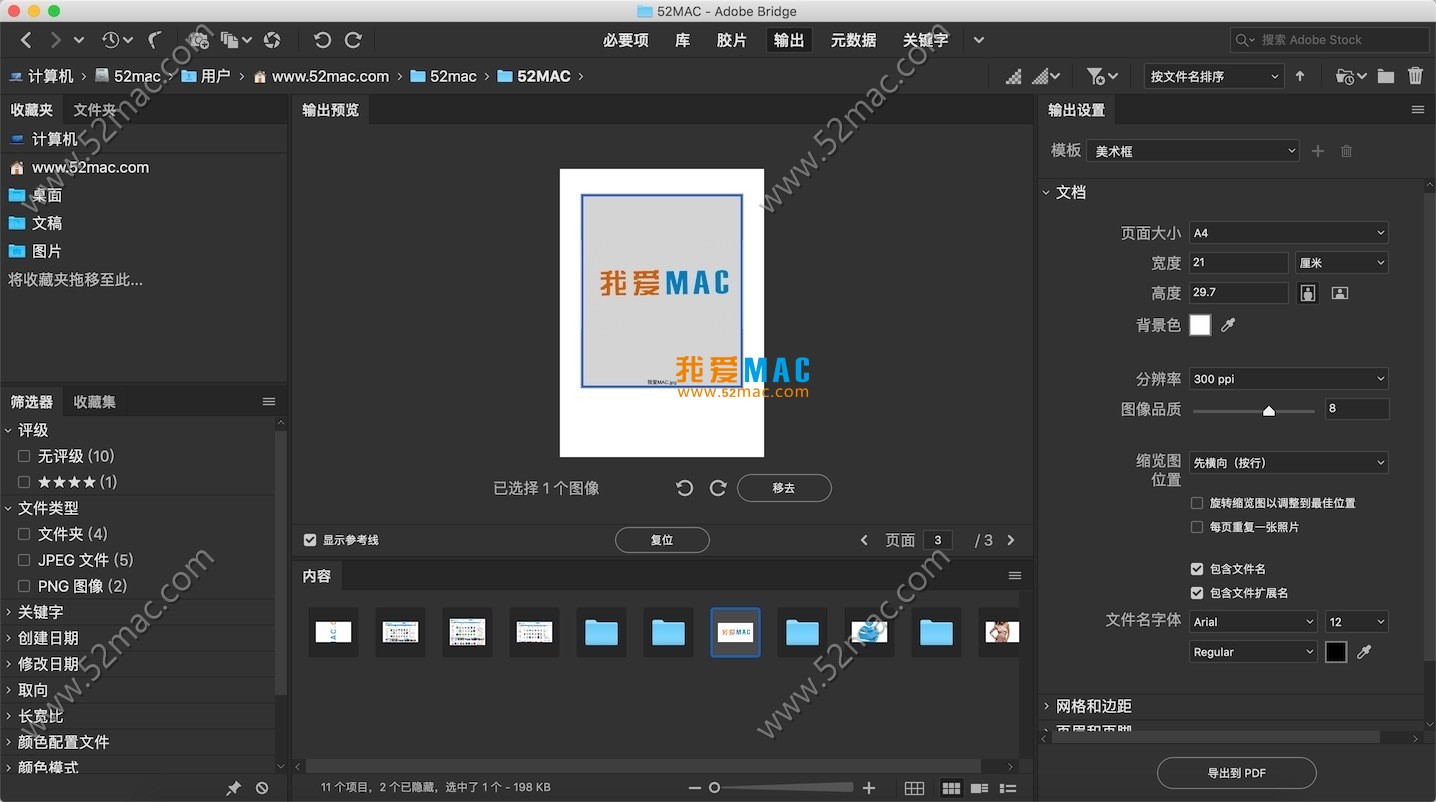Click the thumbnail quality checkerboard icon
The height and width of the screenshot is (802, 1436).
(x=1014, y=76)
